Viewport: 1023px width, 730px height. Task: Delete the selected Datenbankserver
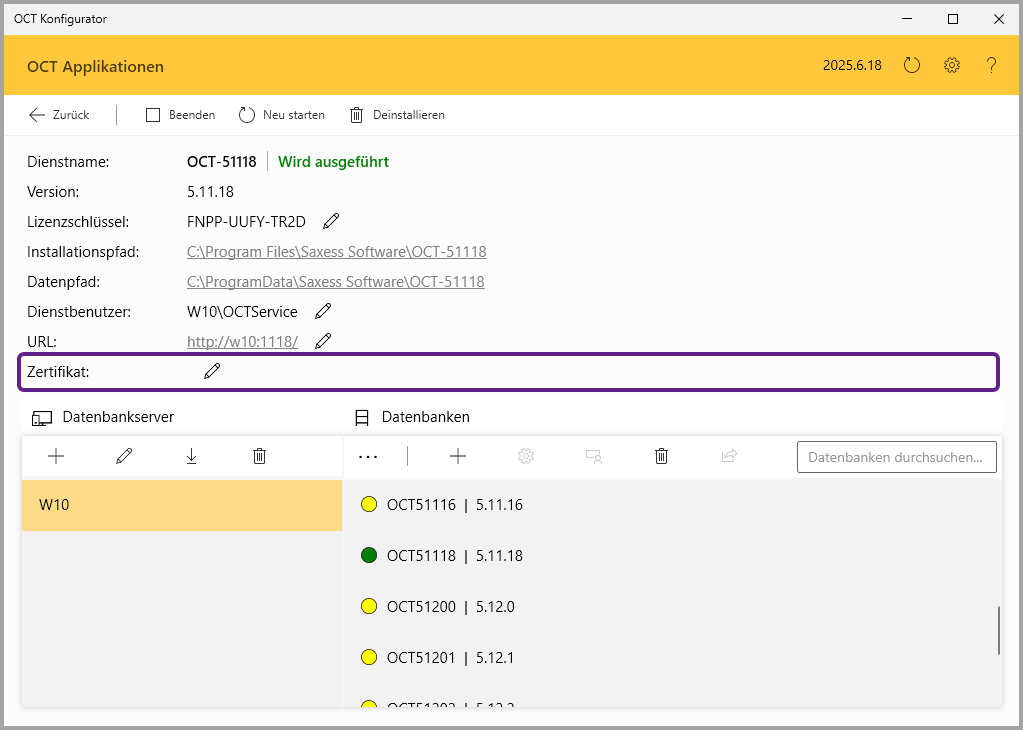coord(260,456)
